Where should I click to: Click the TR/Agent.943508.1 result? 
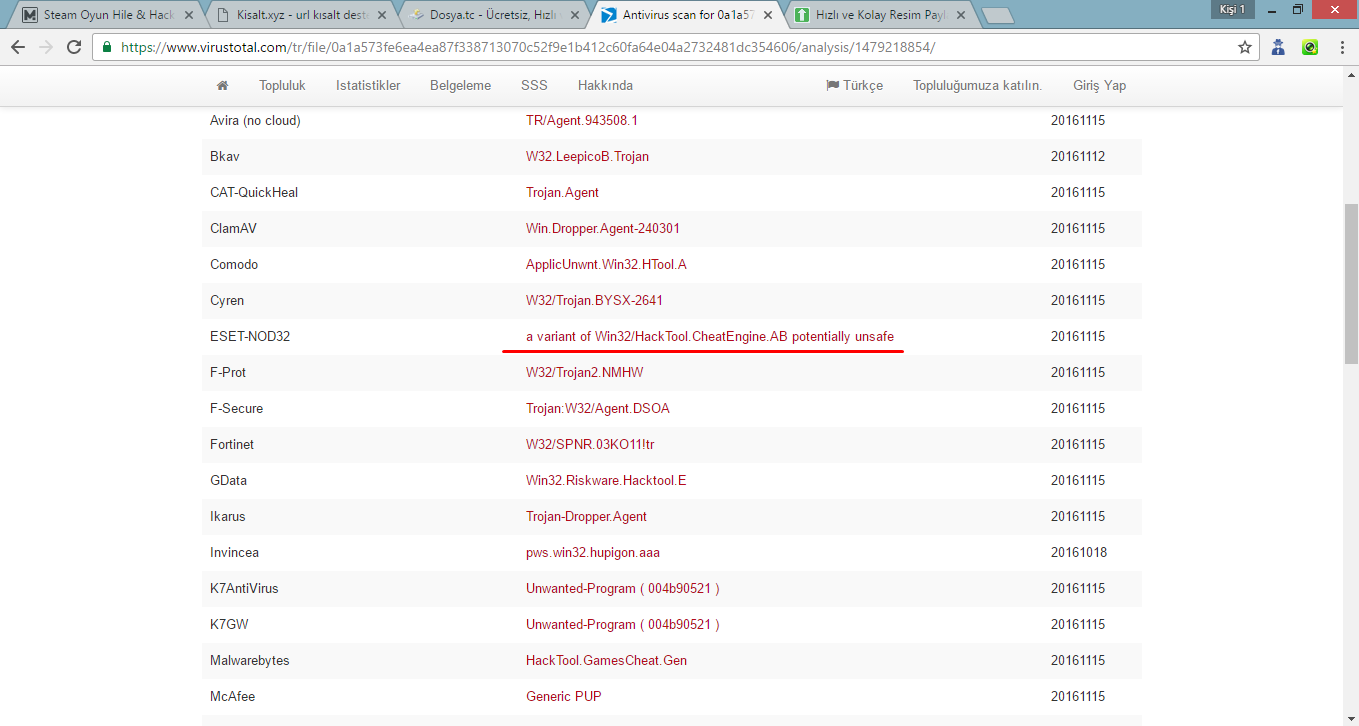pyautogui.click(x=581, y=120)
